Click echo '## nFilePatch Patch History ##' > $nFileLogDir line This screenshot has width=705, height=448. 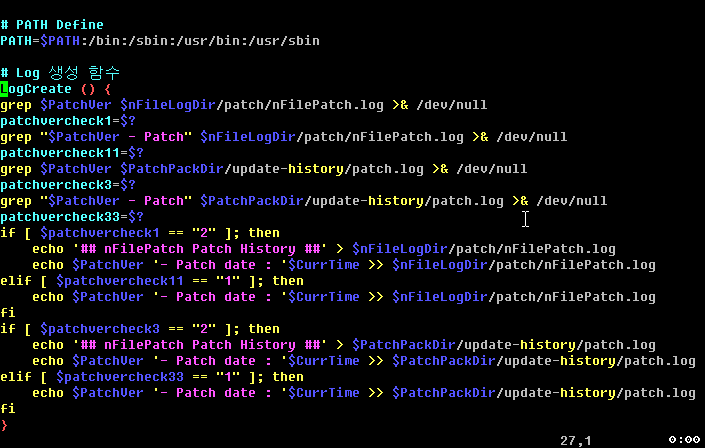[x=324, y=249]
